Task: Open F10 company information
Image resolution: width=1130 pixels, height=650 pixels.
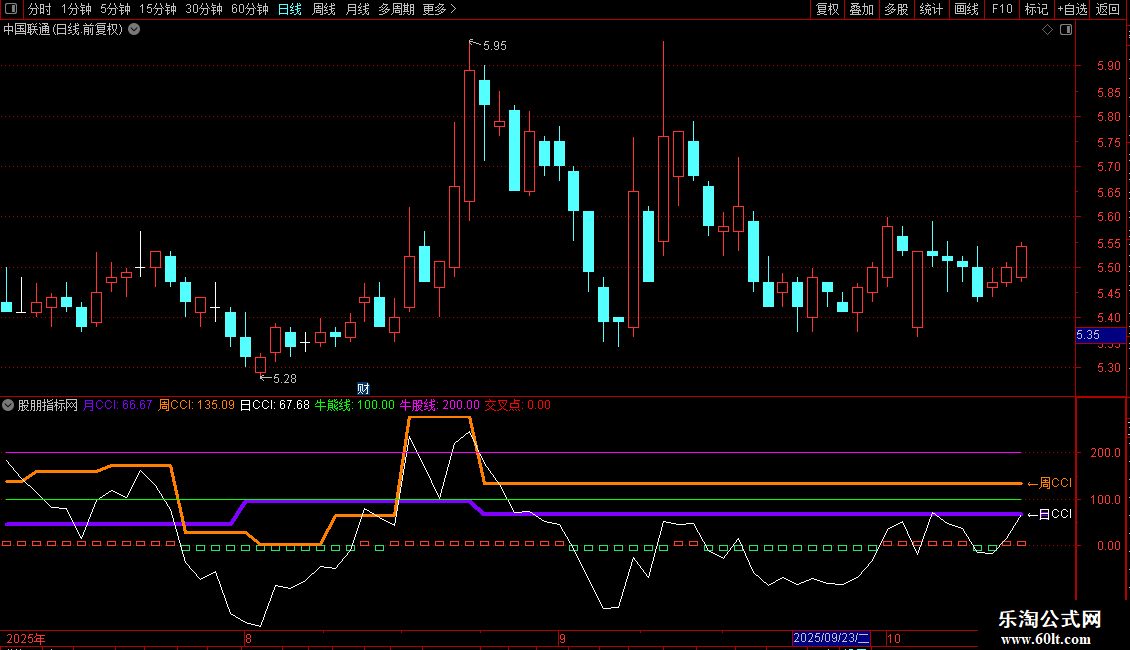Action: [x=1002, y=9]
